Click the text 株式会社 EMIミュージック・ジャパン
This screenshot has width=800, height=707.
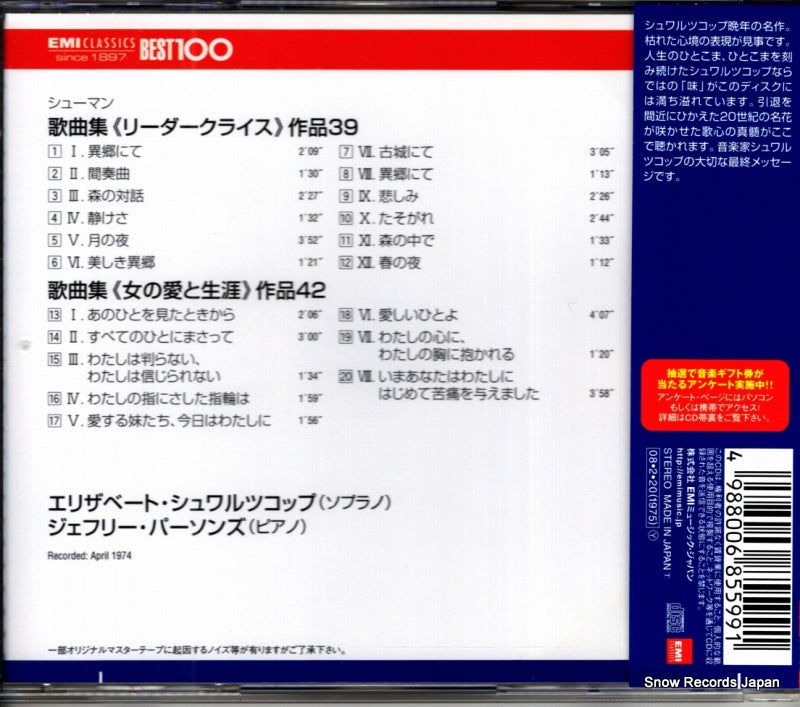click(690, 514)
